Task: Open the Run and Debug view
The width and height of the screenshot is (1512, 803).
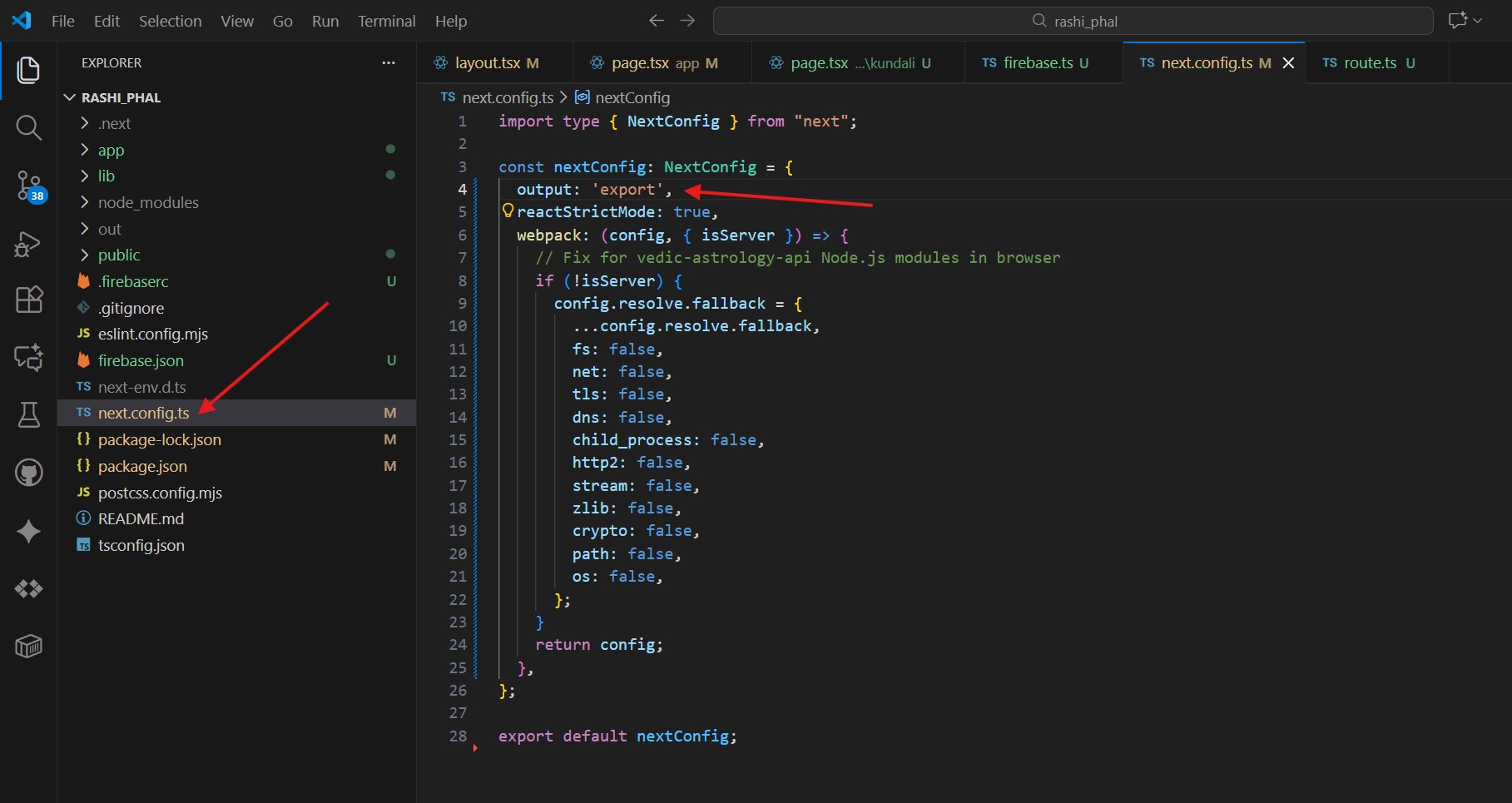Action: [x=28, y=244]
